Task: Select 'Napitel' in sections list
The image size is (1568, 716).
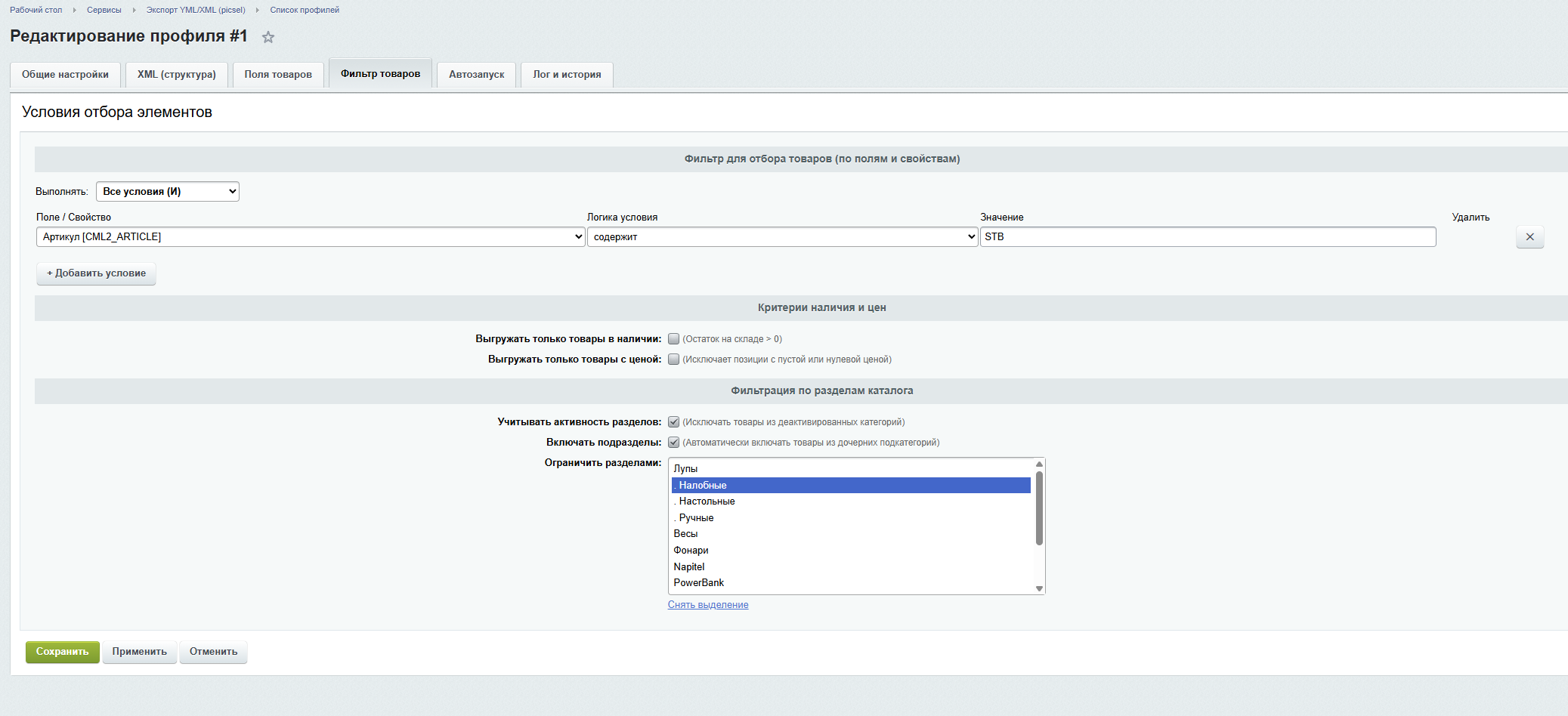Action: 852,567
